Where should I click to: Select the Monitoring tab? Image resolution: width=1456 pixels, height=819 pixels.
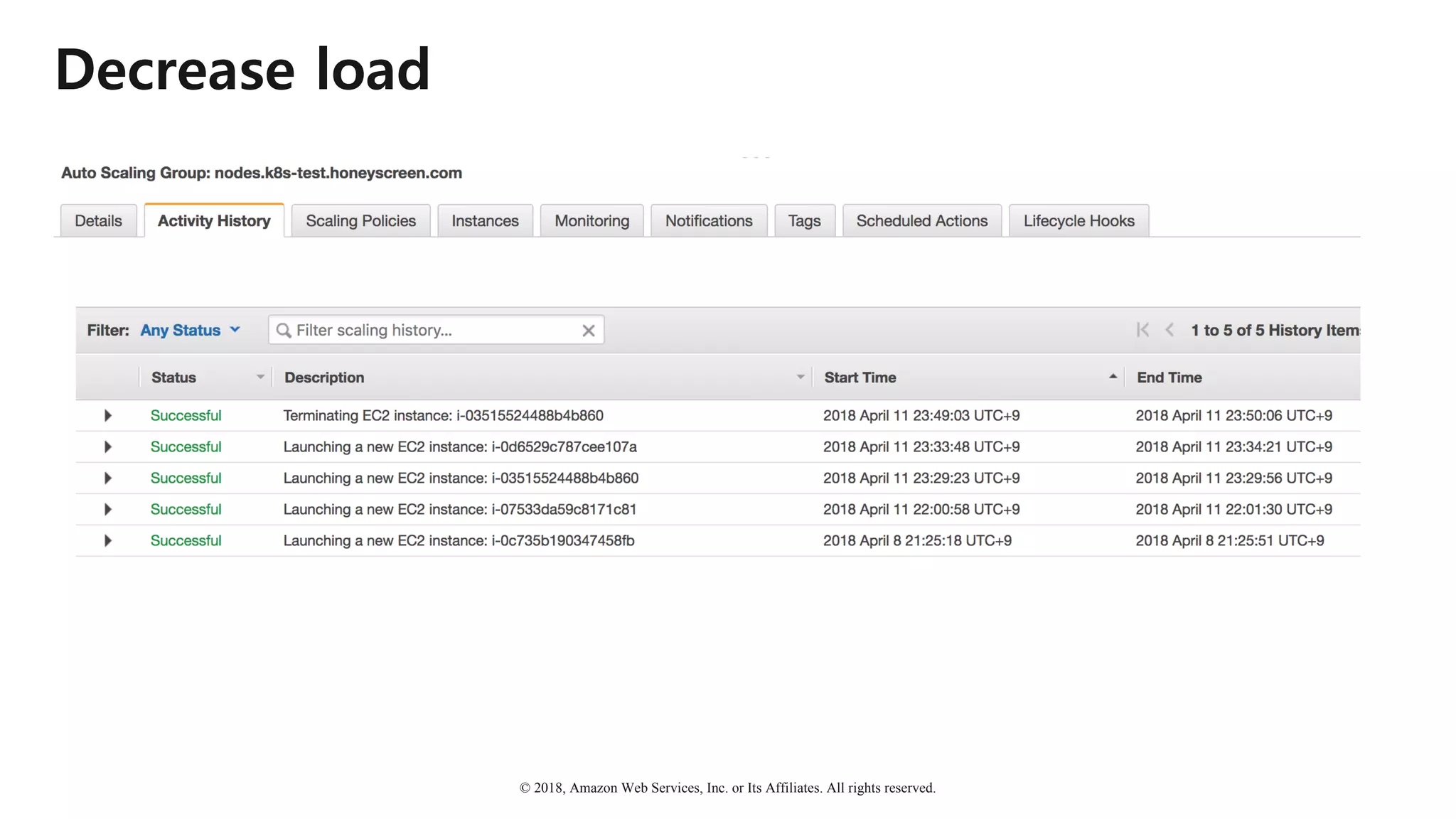[x=591, y=221]
